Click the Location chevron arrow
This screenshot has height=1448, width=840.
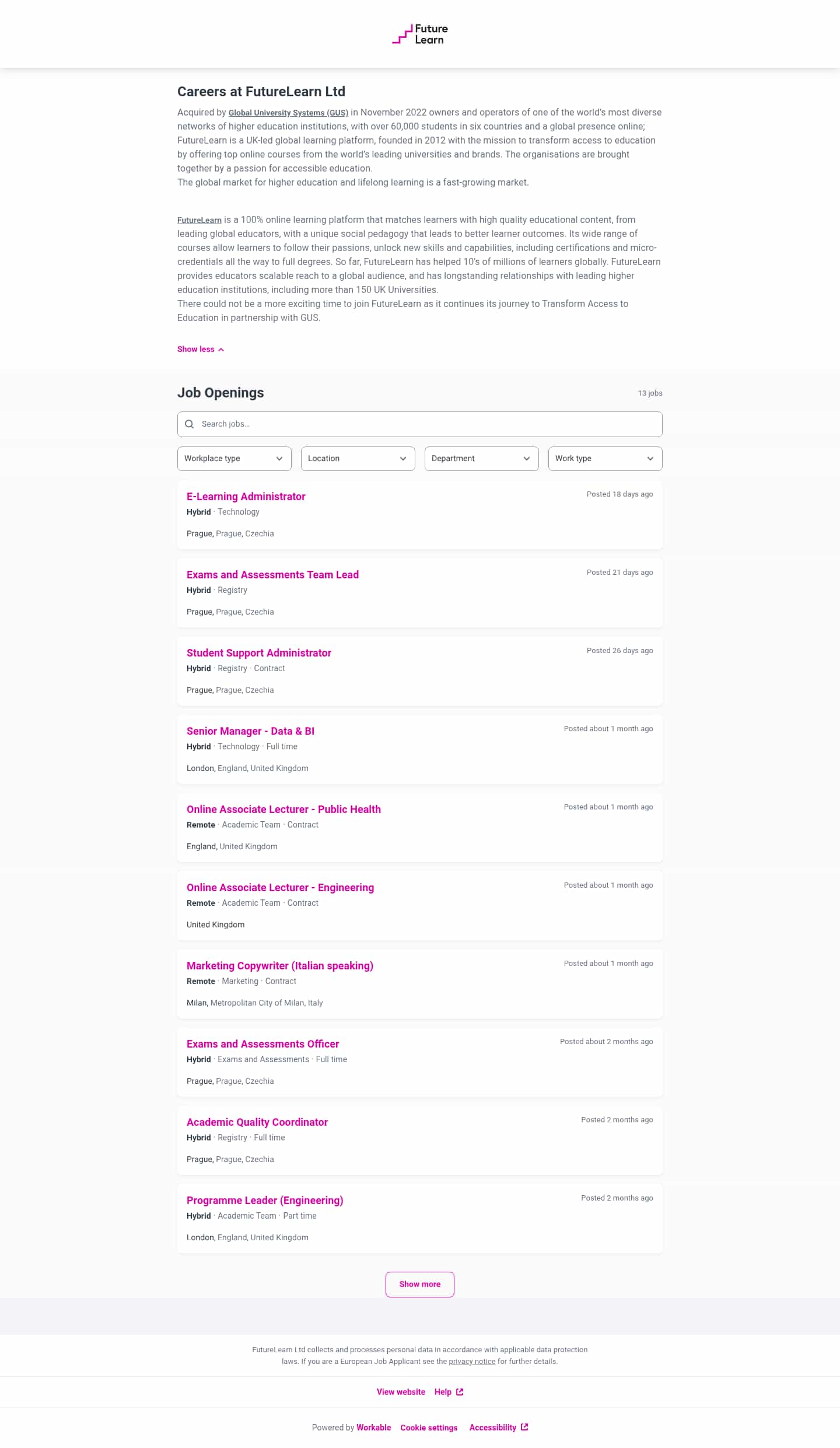click(x=403, y=459)
